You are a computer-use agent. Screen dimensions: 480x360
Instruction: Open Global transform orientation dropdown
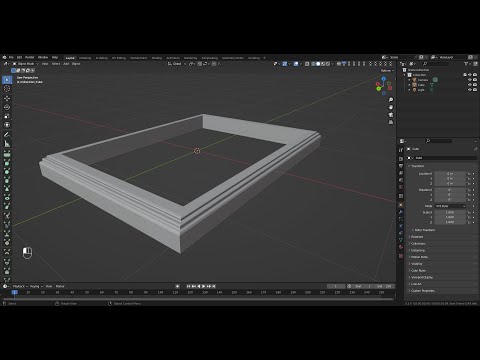point(177,64)
